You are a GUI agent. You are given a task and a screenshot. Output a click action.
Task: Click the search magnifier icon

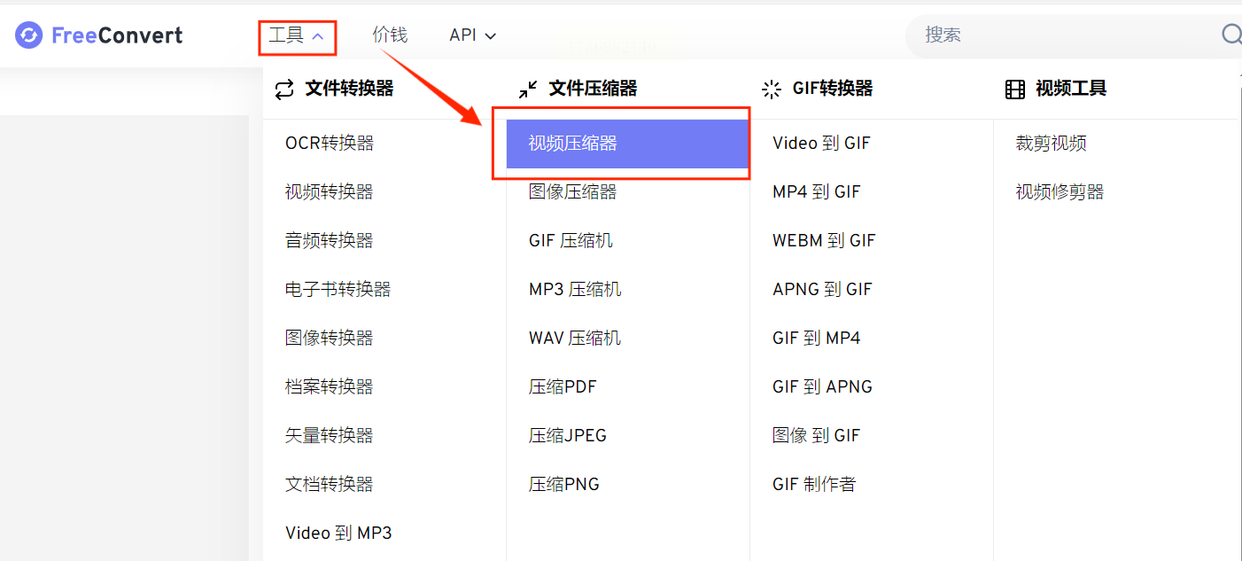(x=1231, y=35)
